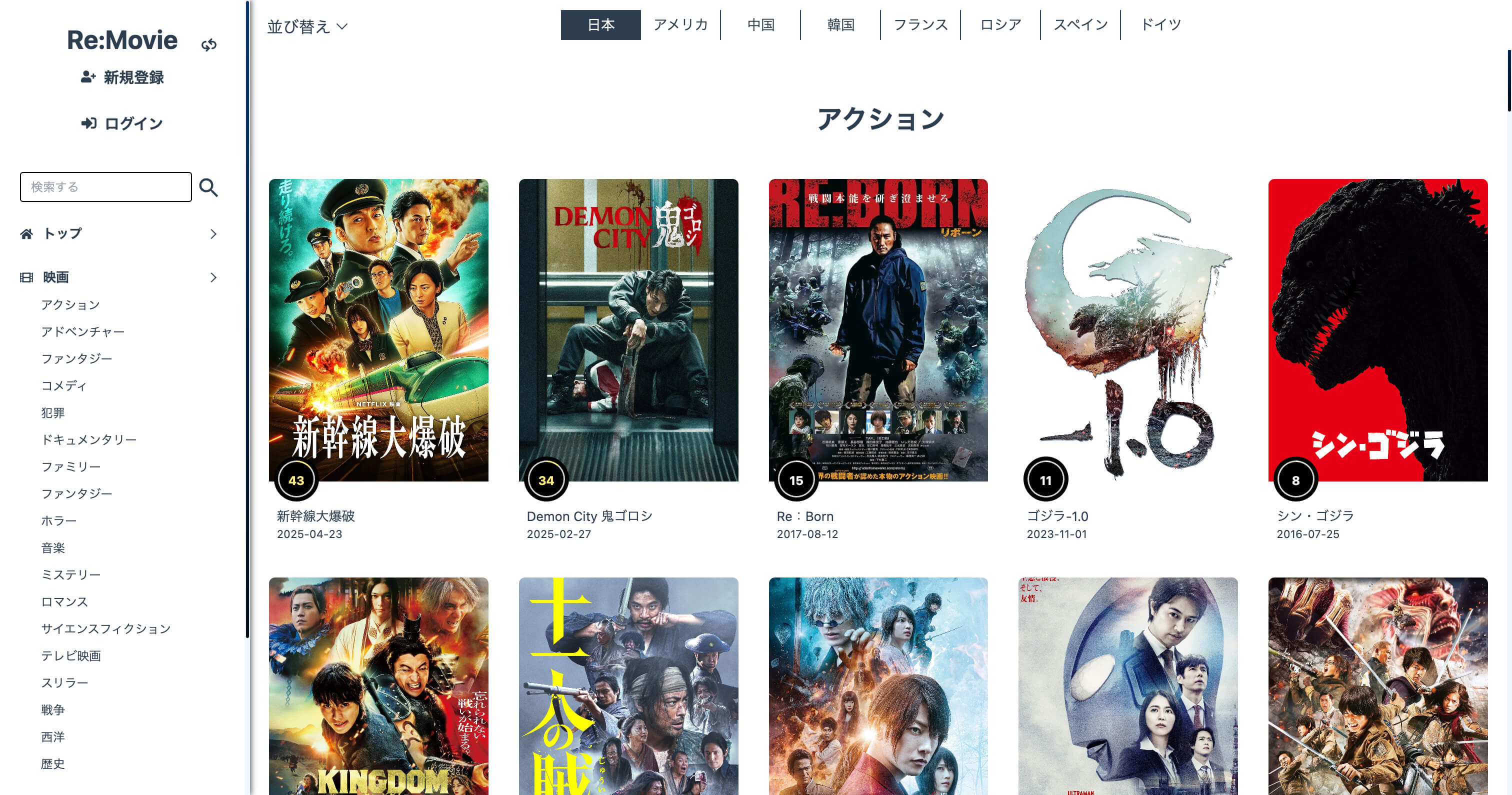Open the 新規登録 sign-up link

(122, 77)
